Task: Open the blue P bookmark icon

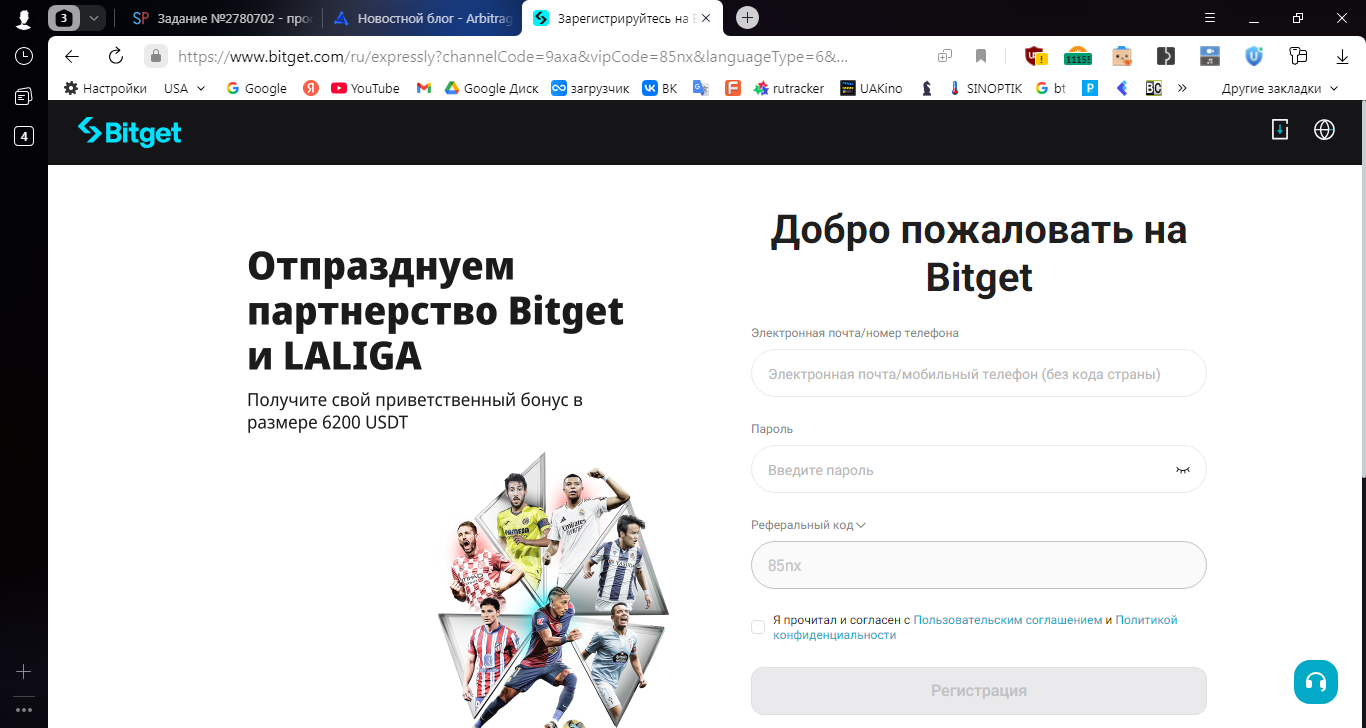Action: click(1090, 88)
